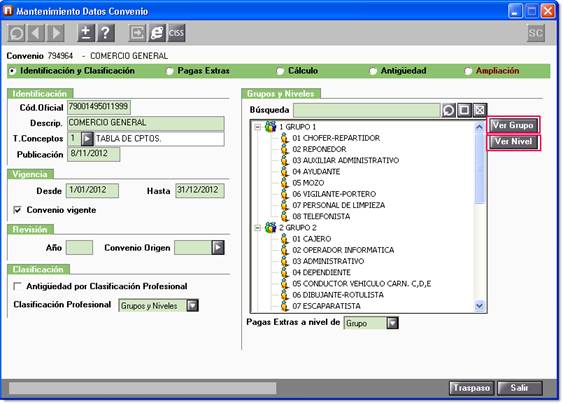563x404 pixels.
Task: Click the crossed box icon beside Búsqueda
Action: (x=480, y=110)
